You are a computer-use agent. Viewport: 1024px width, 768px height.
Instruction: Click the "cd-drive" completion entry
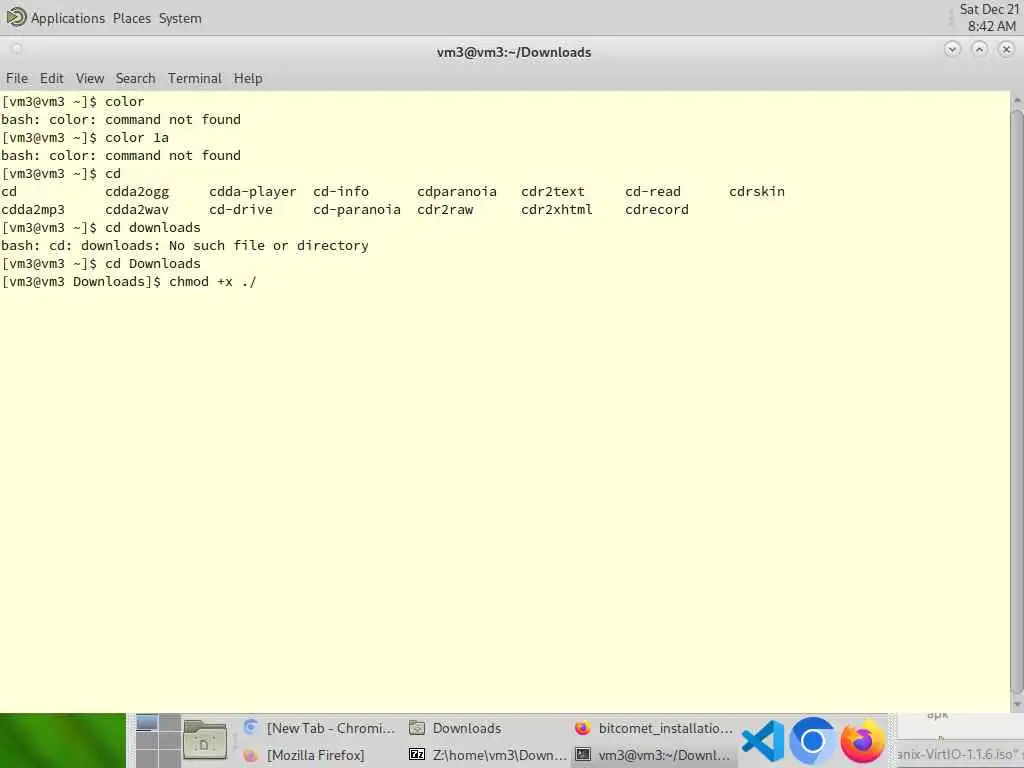[x=241, y=210]
